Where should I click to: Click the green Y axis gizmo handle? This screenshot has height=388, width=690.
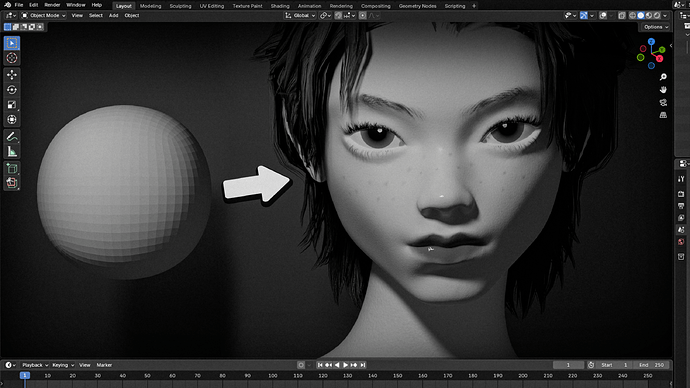click(x=662, y=50)
